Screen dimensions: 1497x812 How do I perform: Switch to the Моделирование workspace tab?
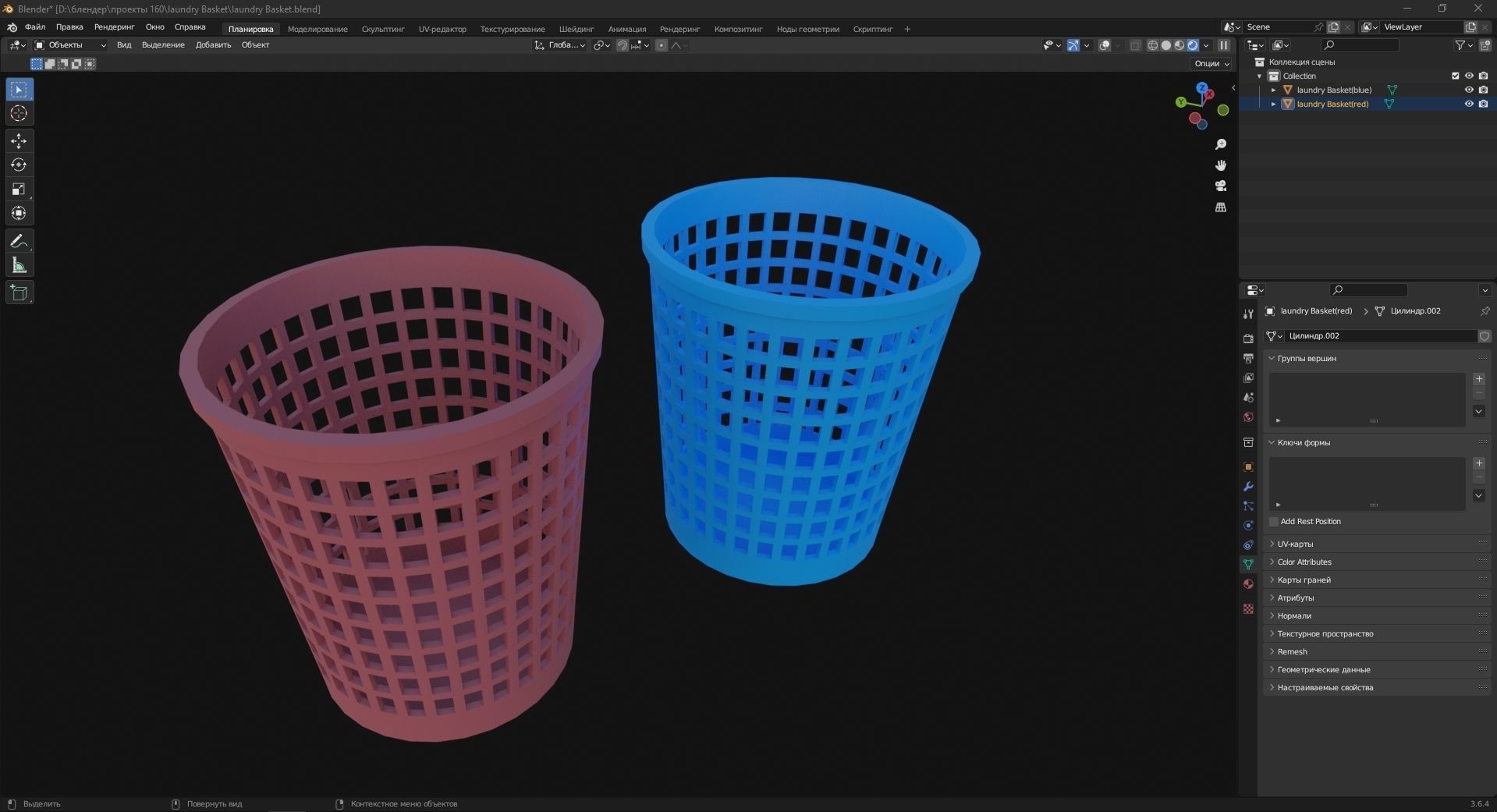[317, 29]
